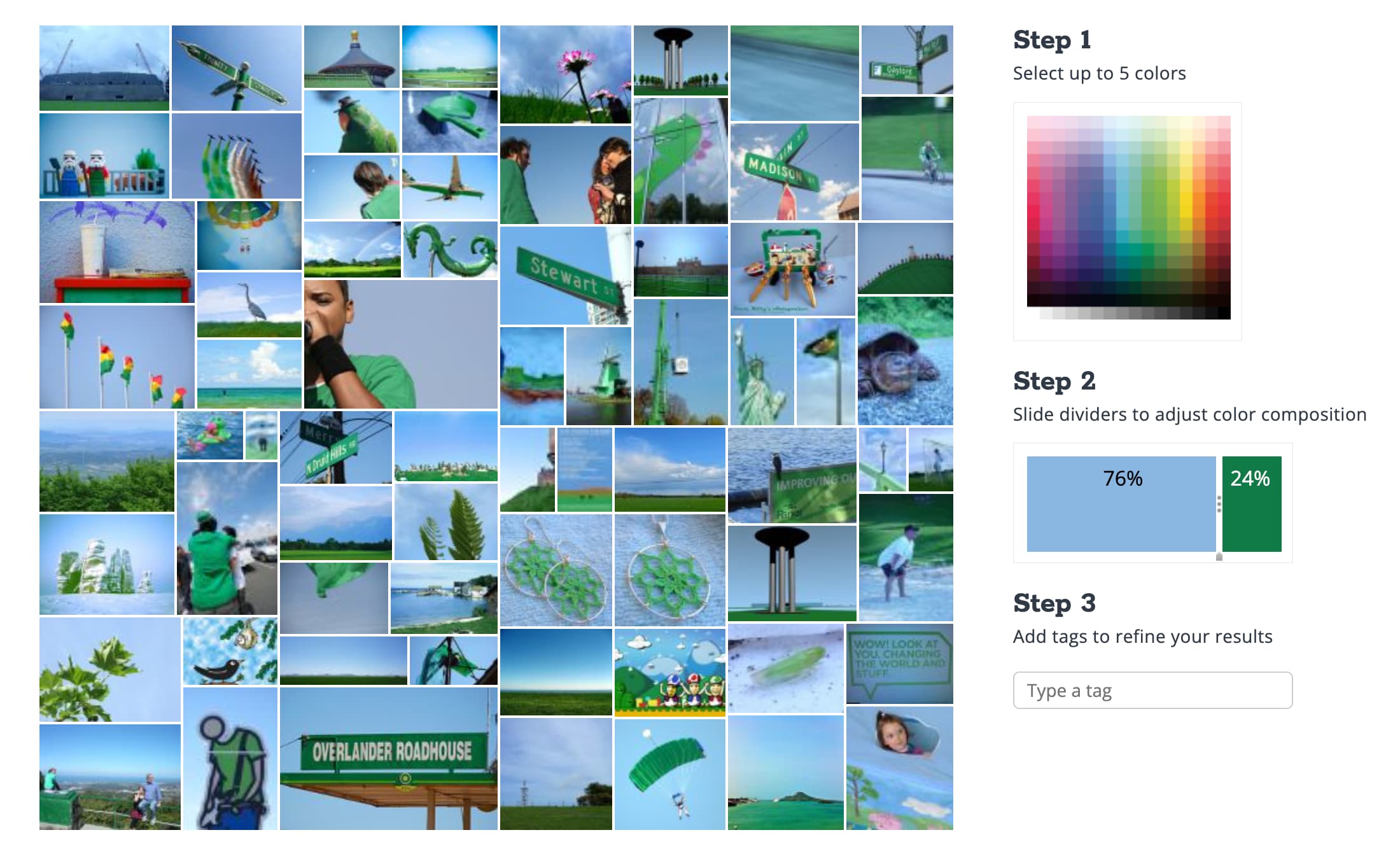This screenshot has height=858, width=1400.
Task: Select the heron in grass photo
Action: [x=249, y=305]
